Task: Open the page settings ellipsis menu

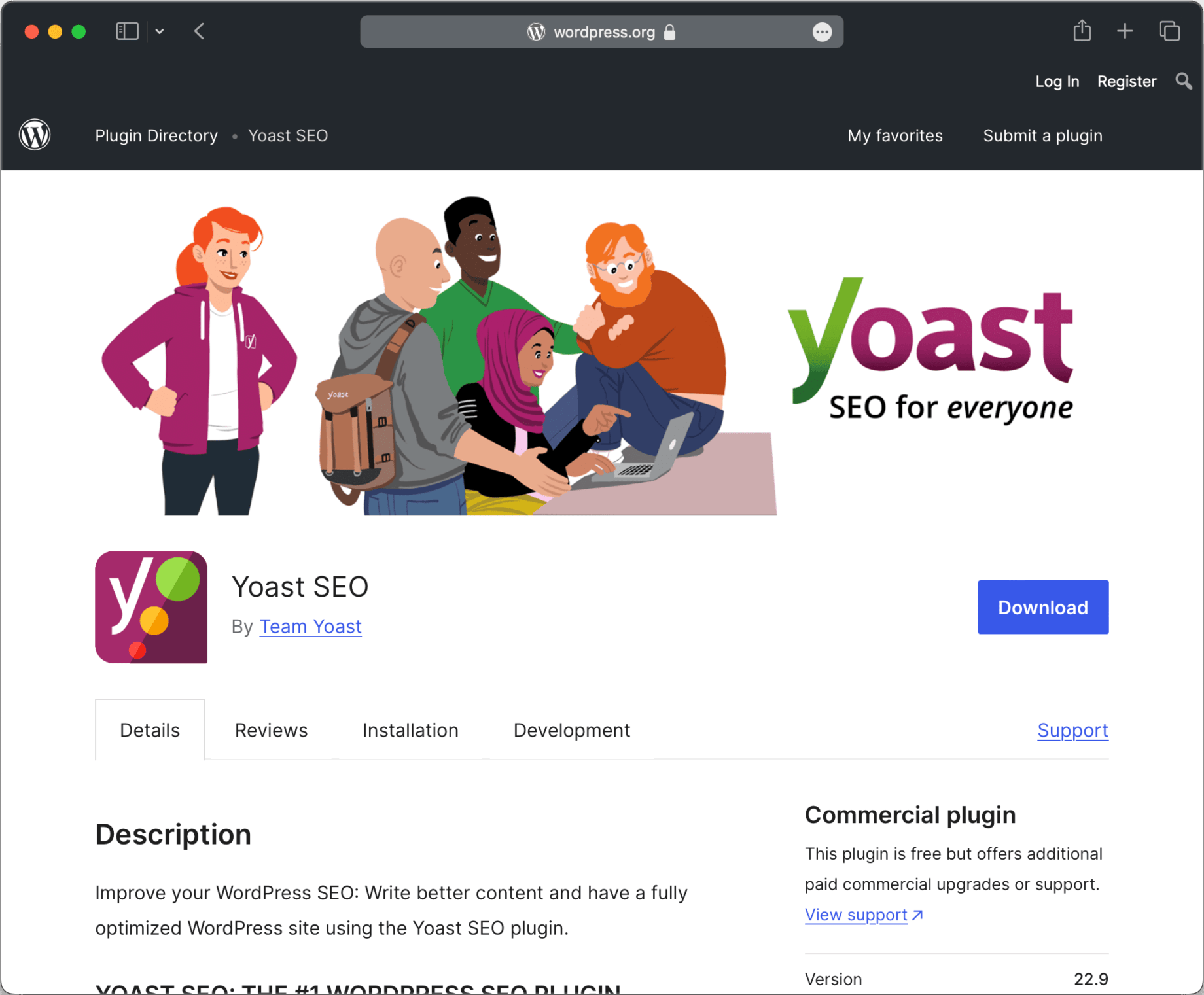Action: 823,31
